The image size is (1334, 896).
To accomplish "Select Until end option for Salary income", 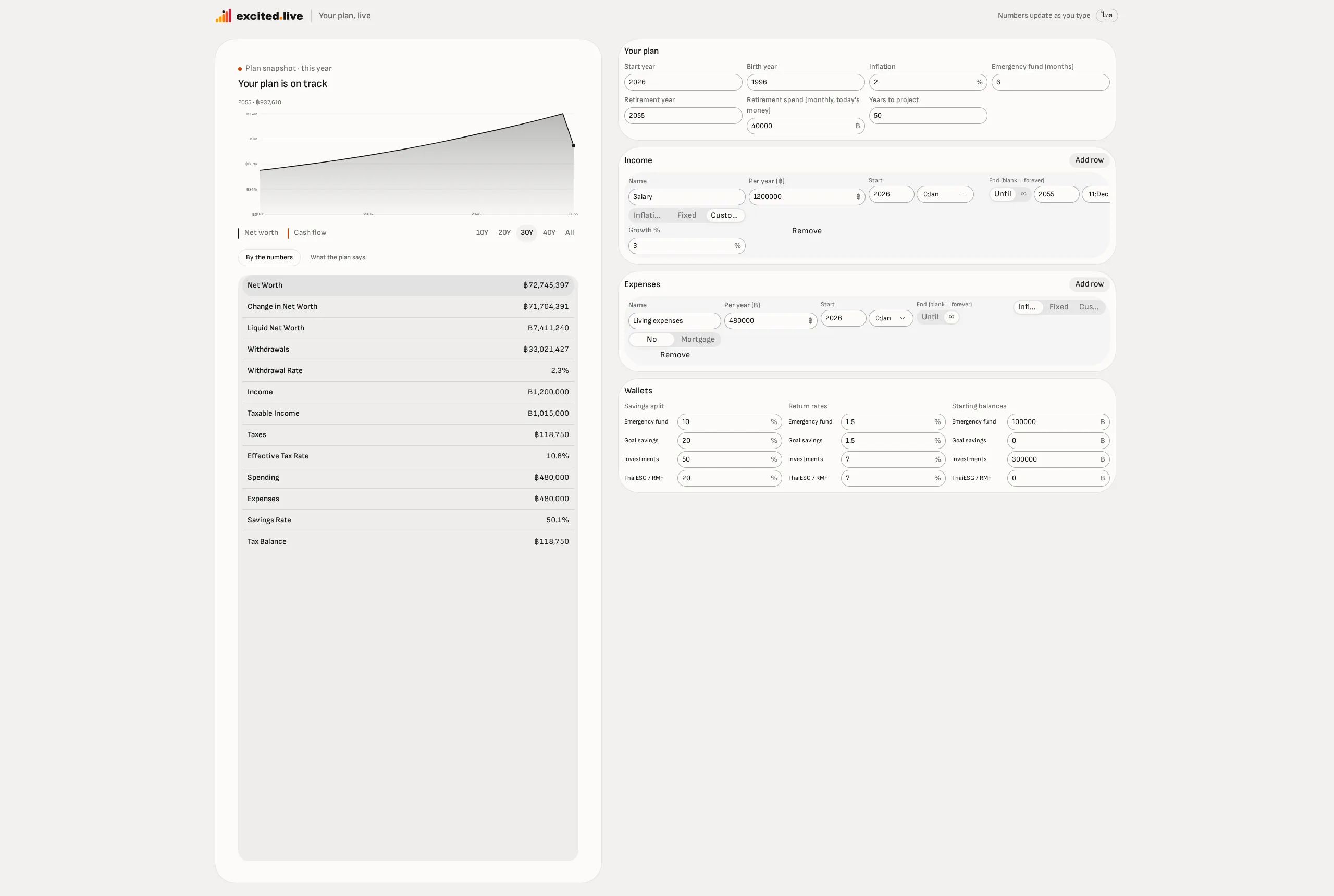I will [1002, 194].
